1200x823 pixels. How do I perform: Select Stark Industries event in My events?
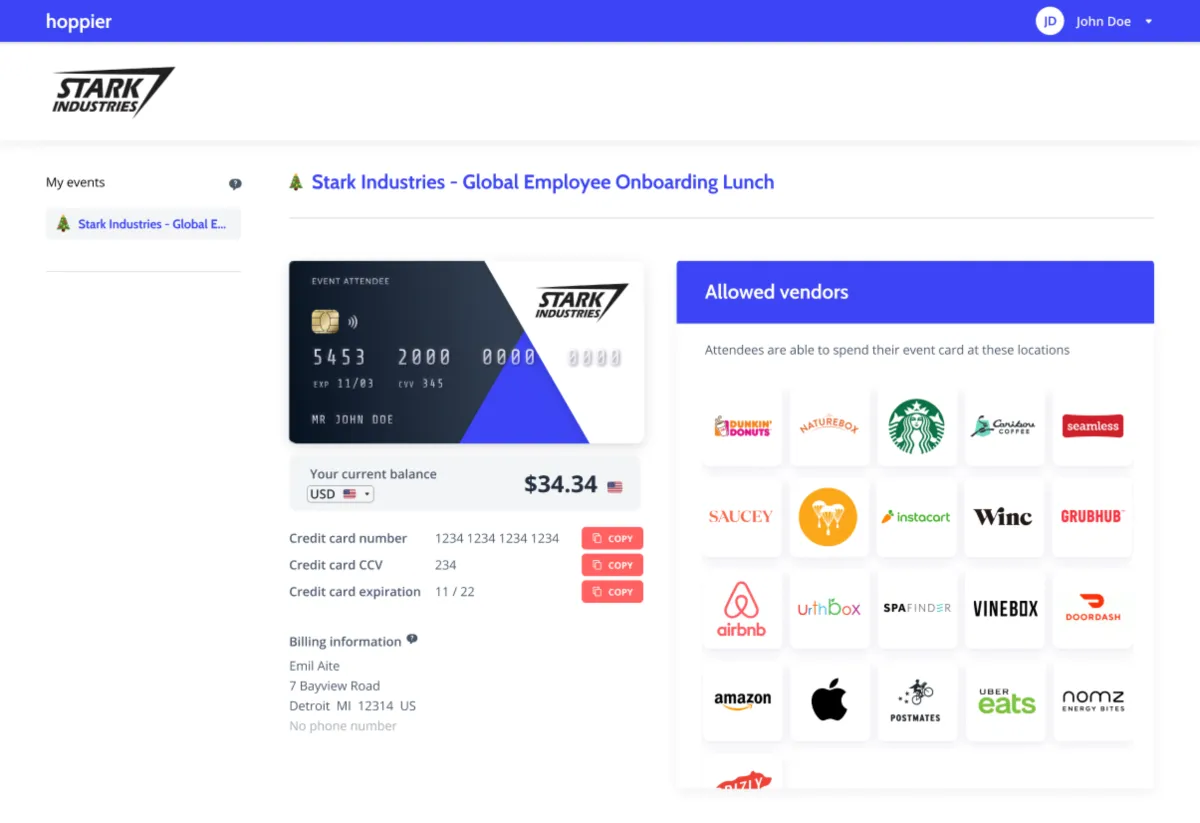[x=143, y=224]
